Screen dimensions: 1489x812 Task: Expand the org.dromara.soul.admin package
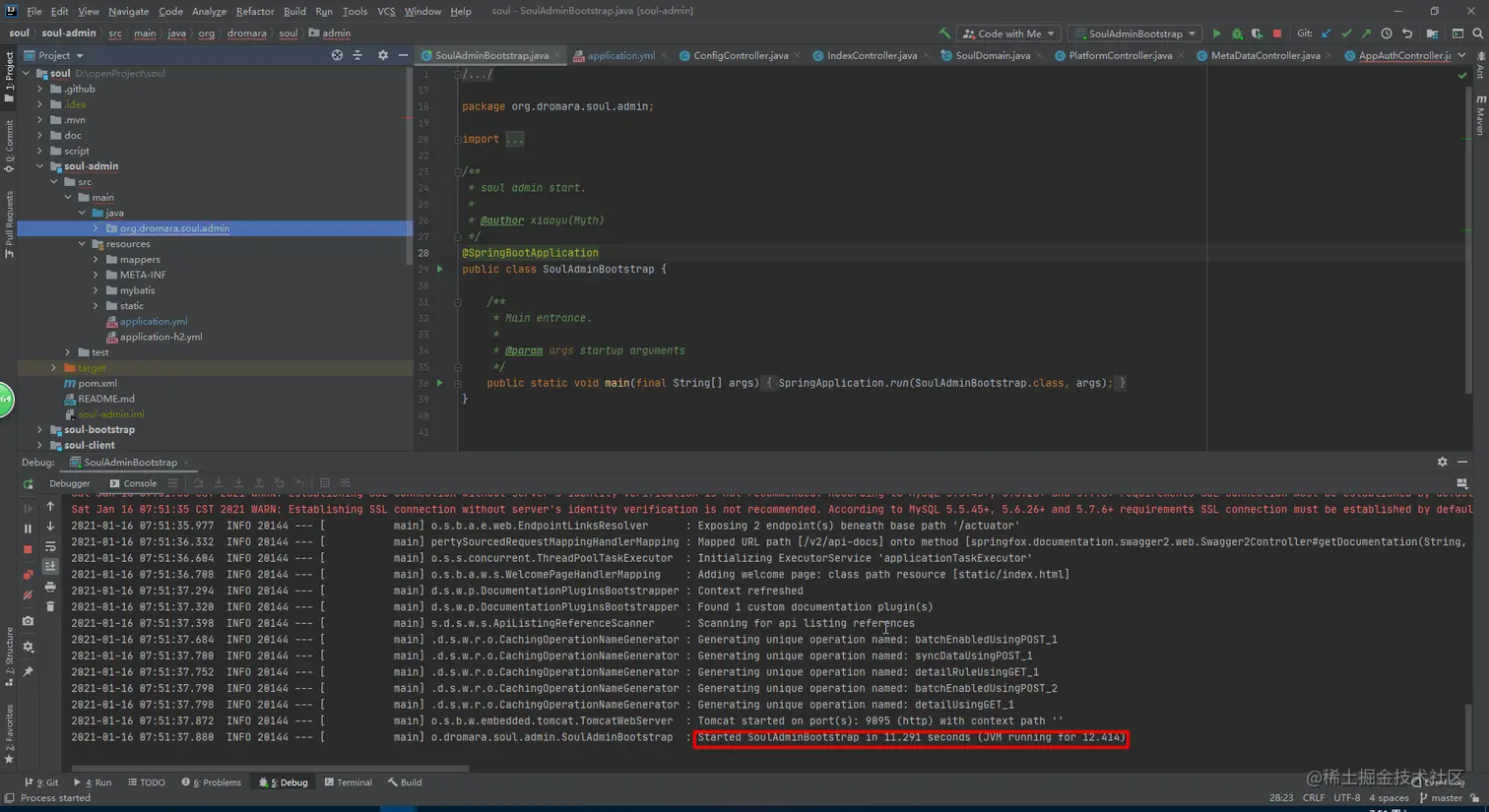click(x=96, y=228)
